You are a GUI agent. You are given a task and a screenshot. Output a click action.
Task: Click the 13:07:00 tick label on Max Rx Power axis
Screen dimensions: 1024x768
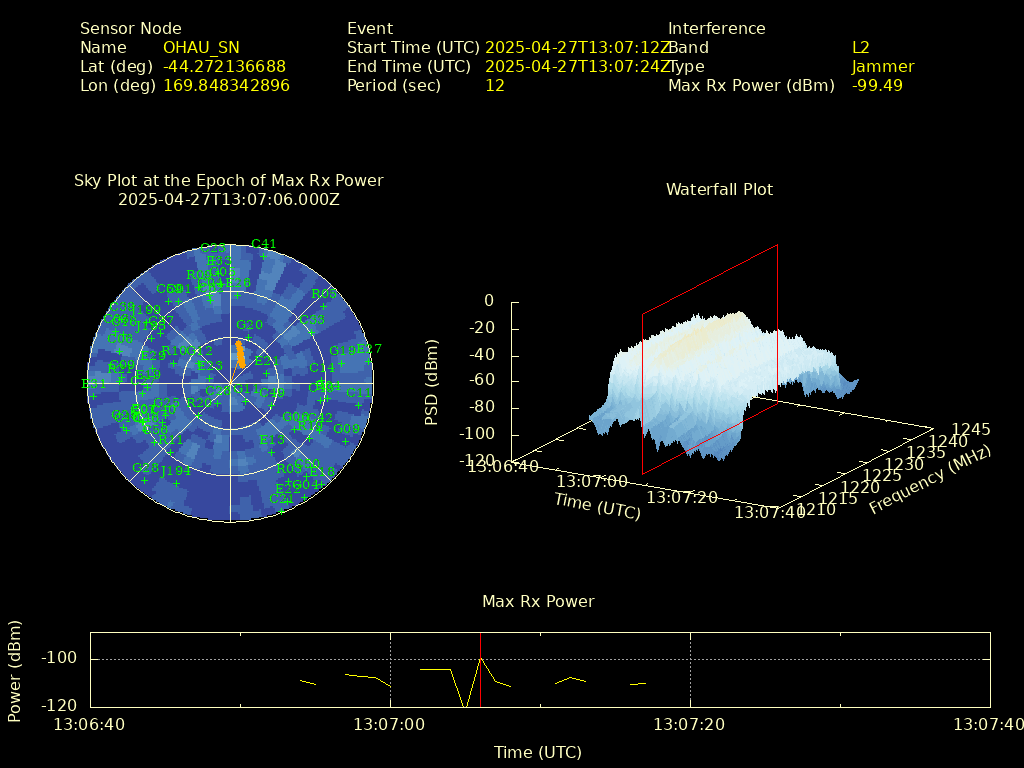(390, 724)
